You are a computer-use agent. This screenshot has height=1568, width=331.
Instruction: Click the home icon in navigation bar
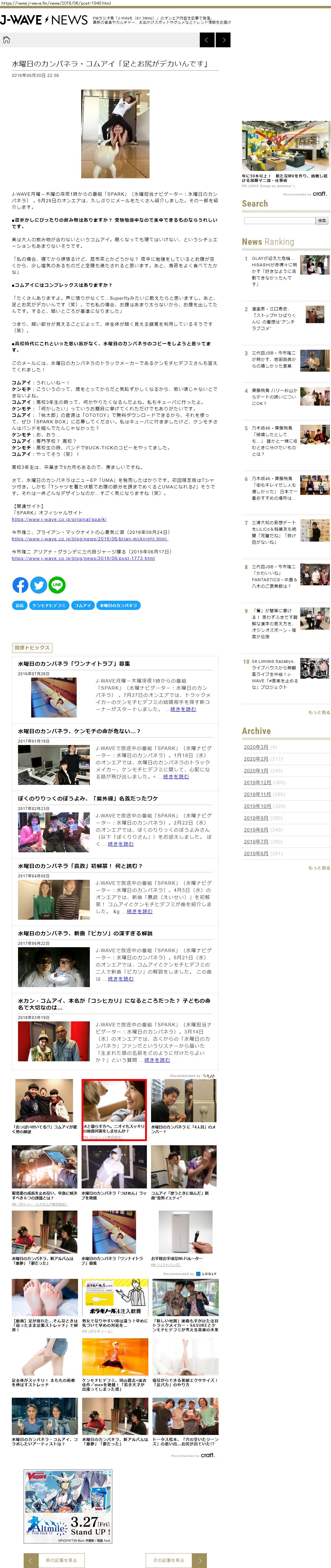(7, 40)
